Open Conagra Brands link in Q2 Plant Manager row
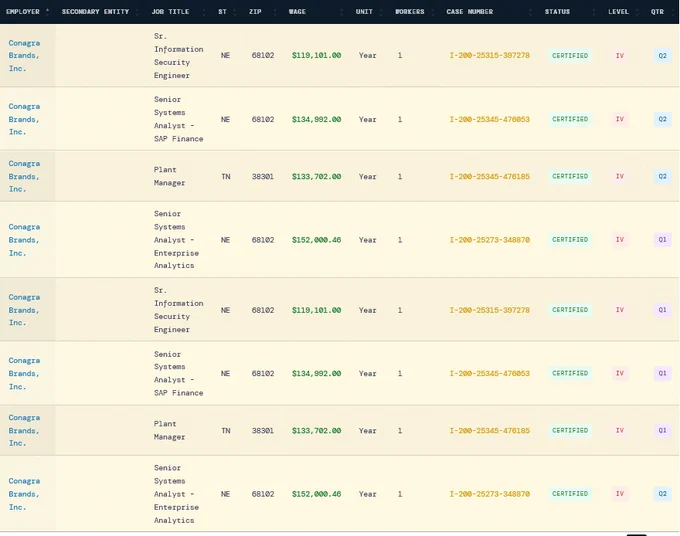This screenshot has width=680, height=536. pos(24,176)
